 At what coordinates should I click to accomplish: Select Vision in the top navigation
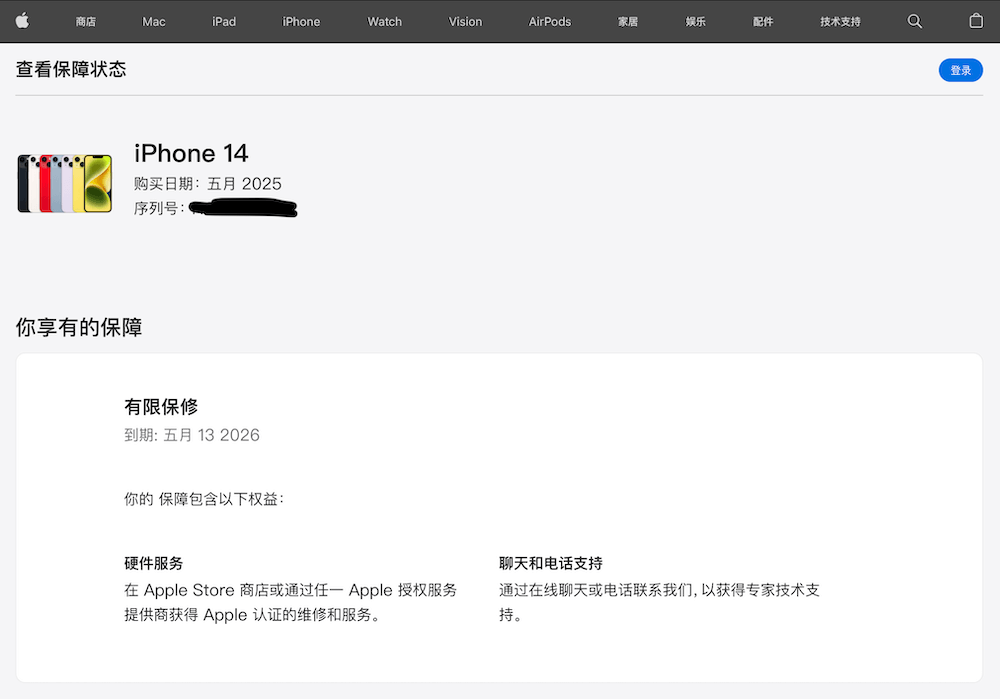[x=466, y=22]
